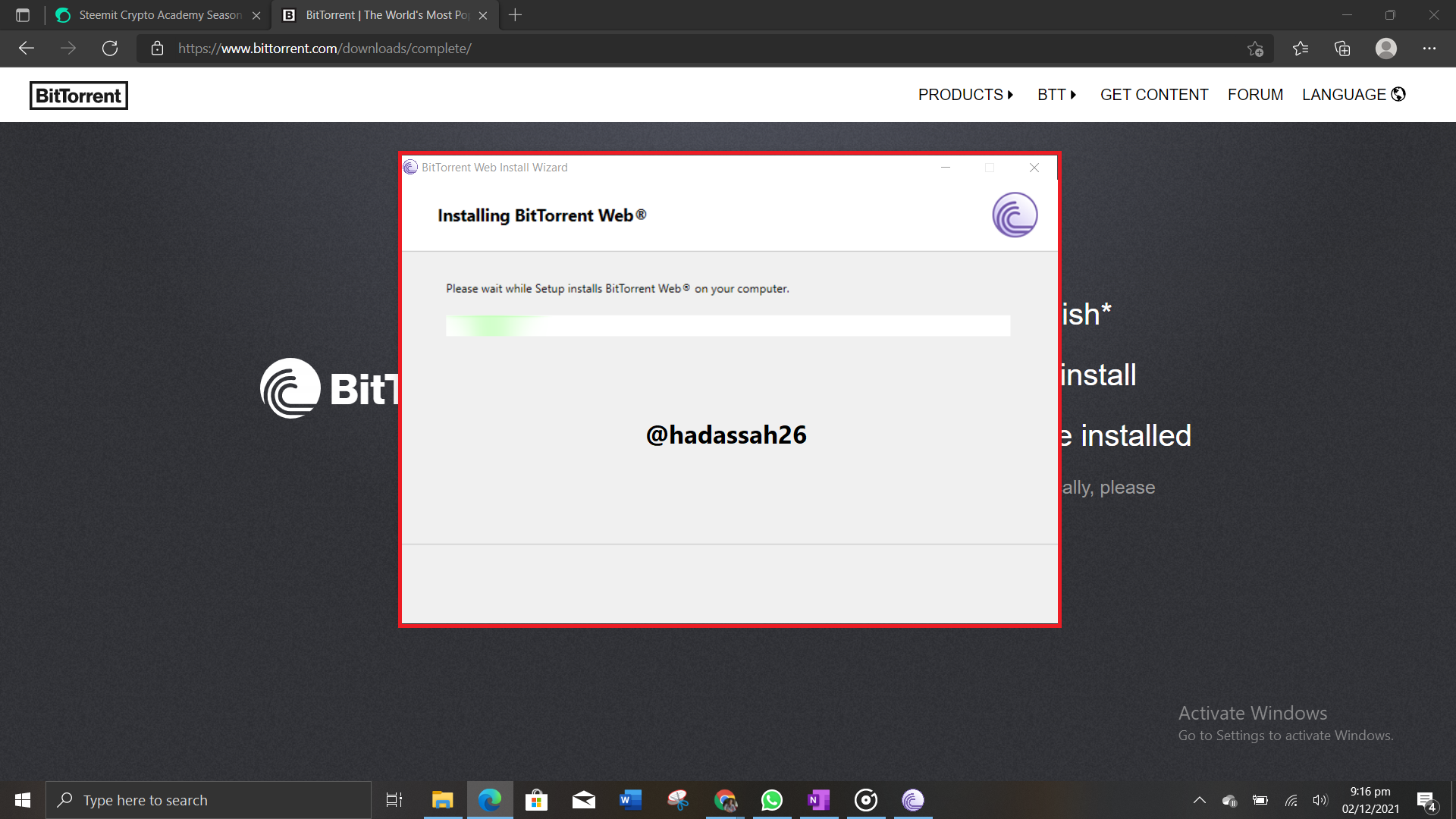
Task: Open OneDrive tray icon
Action: pos(1230,800)
